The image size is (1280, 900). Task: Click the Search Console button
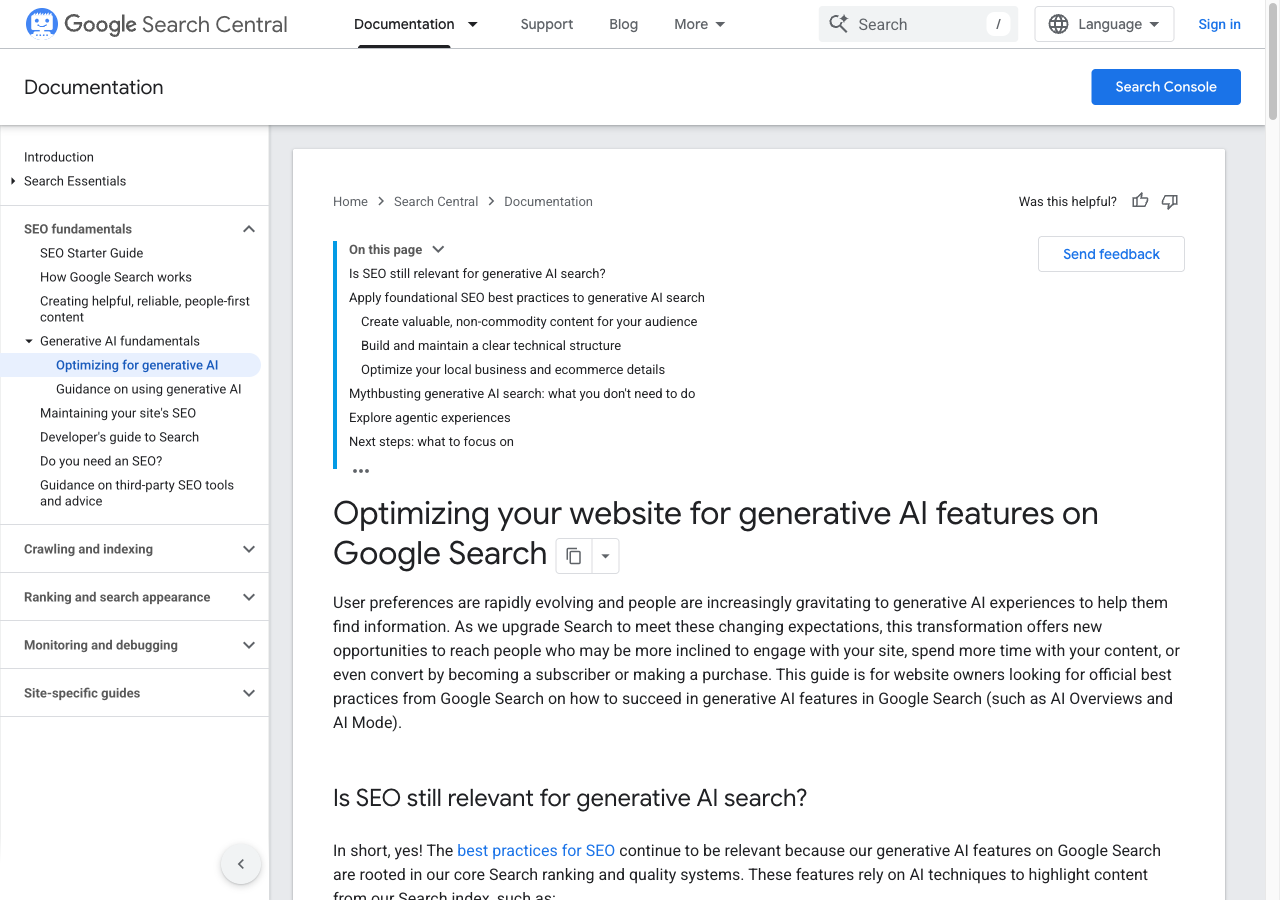point(1166,87)
